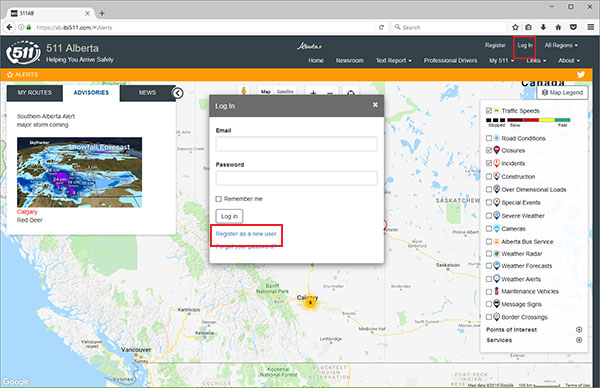Expand the Points of Interest section
The height and width of the screenshot is (388, 600).
(579, 329)
